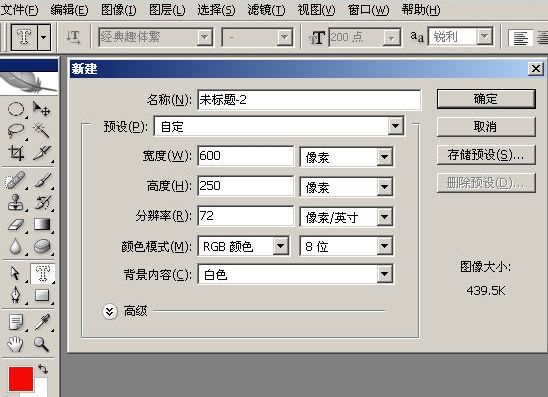This screenshot has width=548, height=397.
Task: Select the Rectangle shape tool
Action: click(x=42, y=295)
